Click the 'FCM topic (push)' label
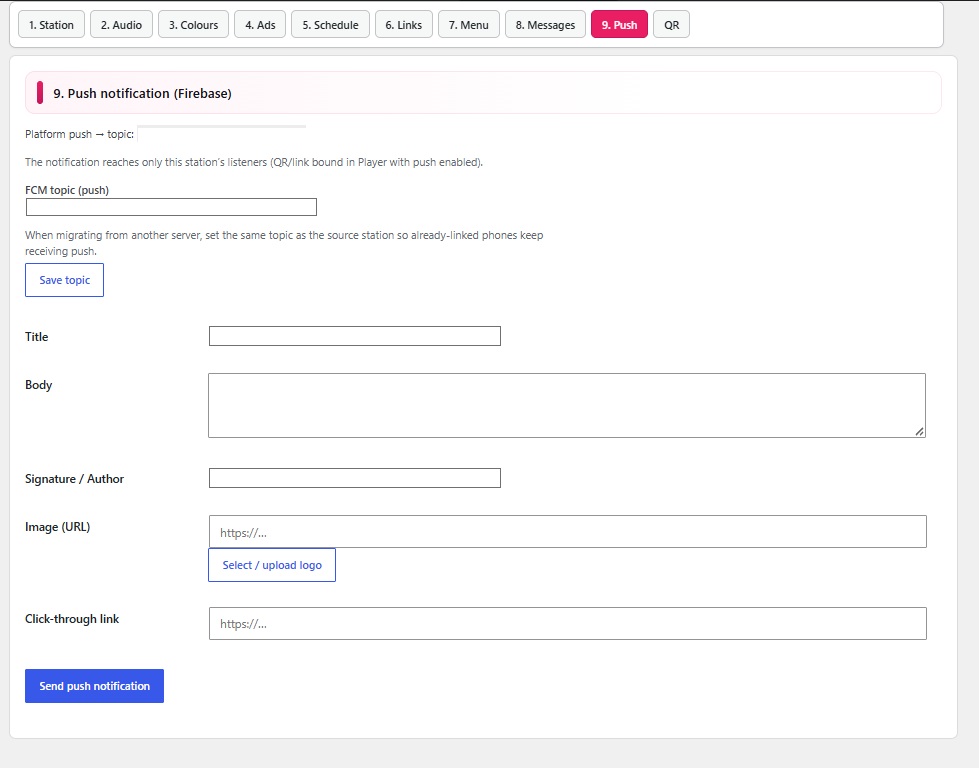Screen dimensions: 979x768 (67, 190)
